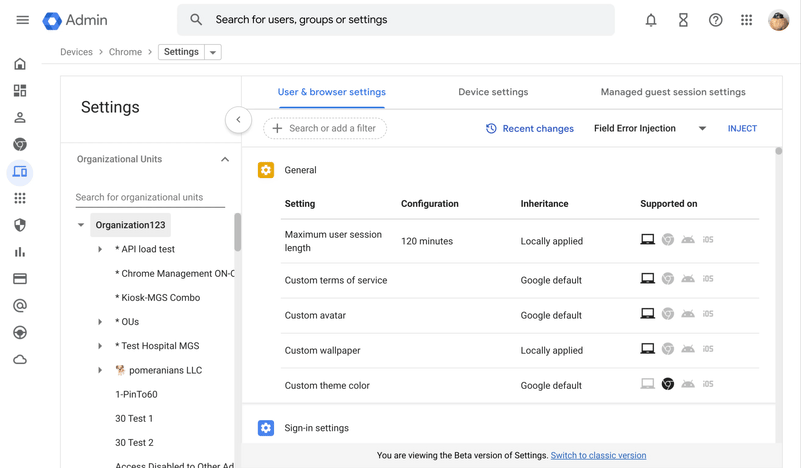Image resolution: width=801 pixels, height=468 pixels.
Task: Open the help question mark icon
Action: point(715,20)
